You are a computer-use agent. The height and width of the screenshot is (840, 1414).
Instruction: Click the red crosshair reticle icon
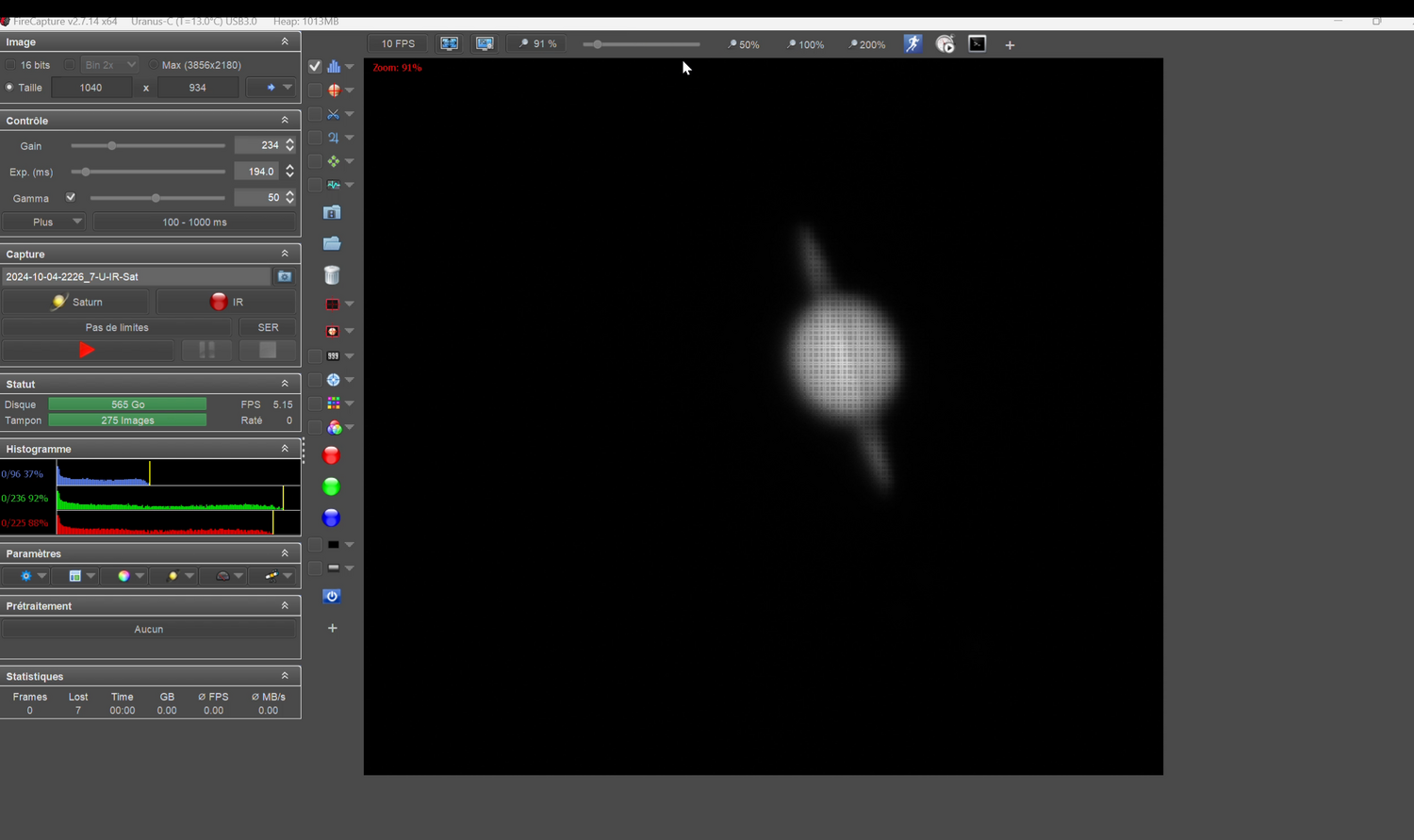coord(334,91)
